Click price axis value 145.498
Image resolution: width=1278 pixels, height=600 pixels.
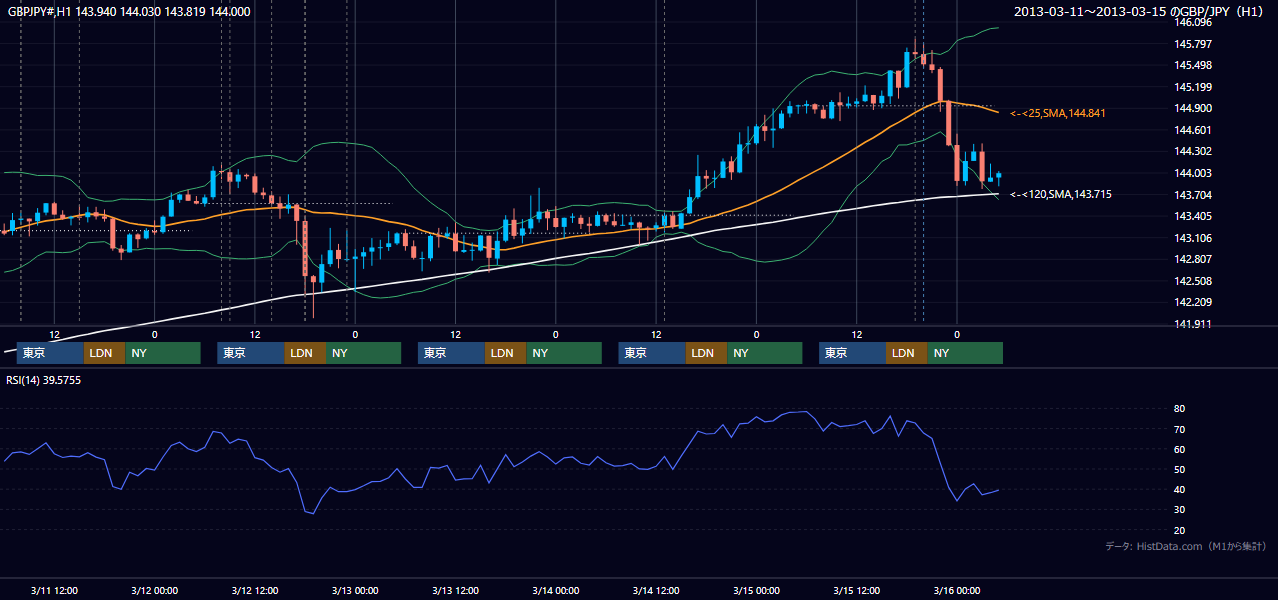pos(1194,65)
